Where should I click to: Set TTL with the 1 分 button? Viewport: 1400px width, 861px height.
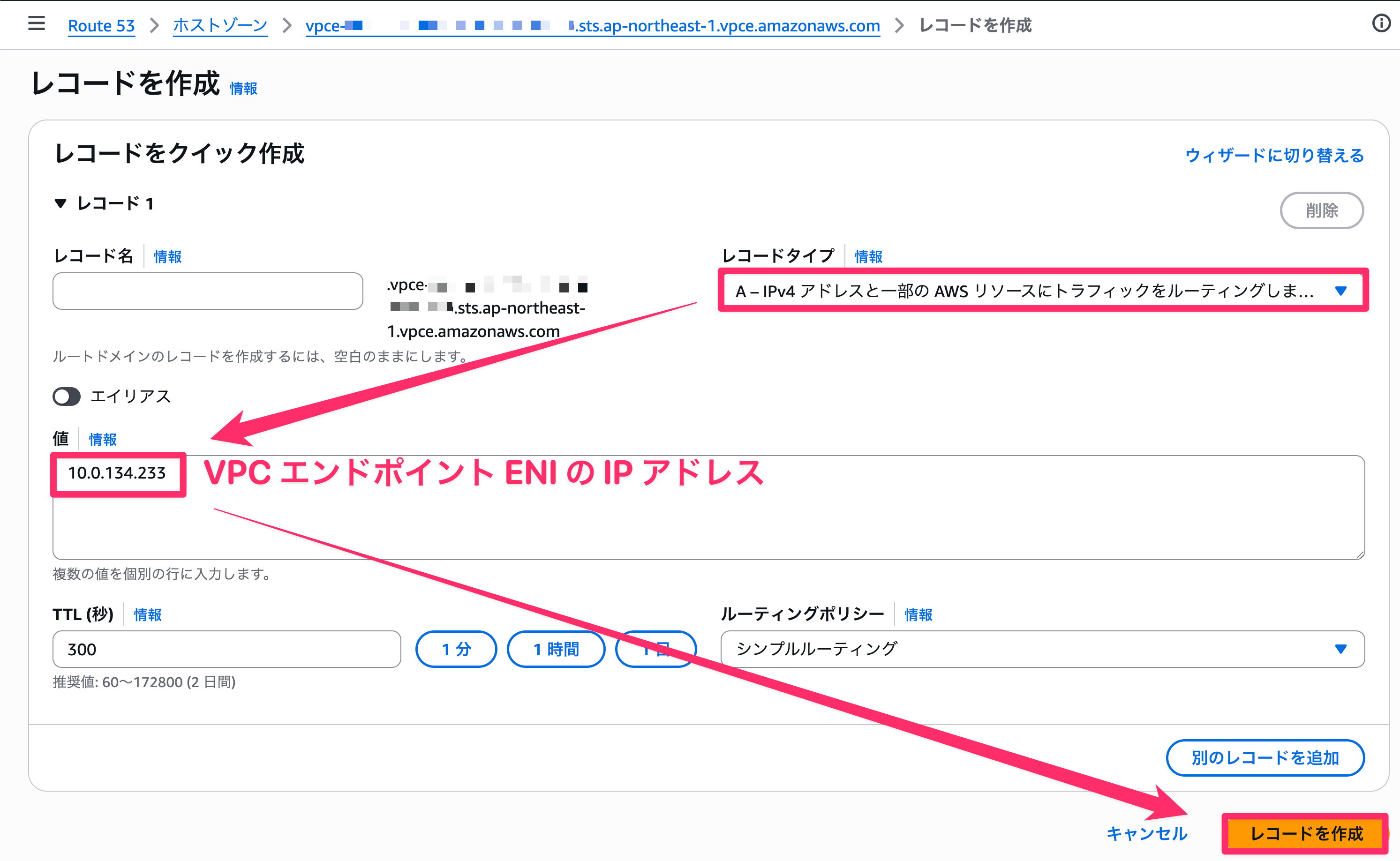[x=456, y=649]
